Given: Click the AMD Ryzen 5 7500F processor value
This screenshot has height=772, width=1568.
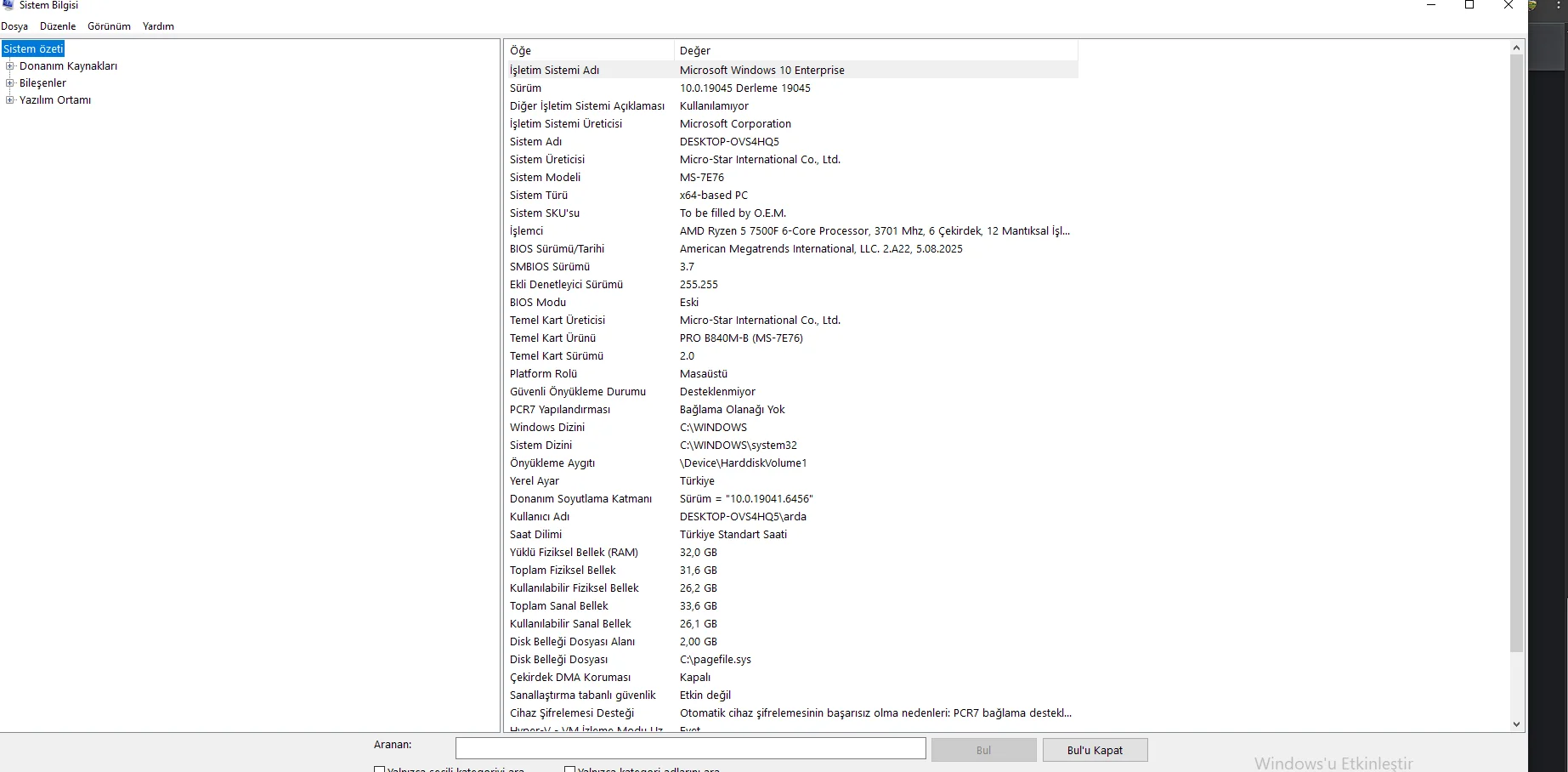Looking at the screenshot, I should point(875,230).
